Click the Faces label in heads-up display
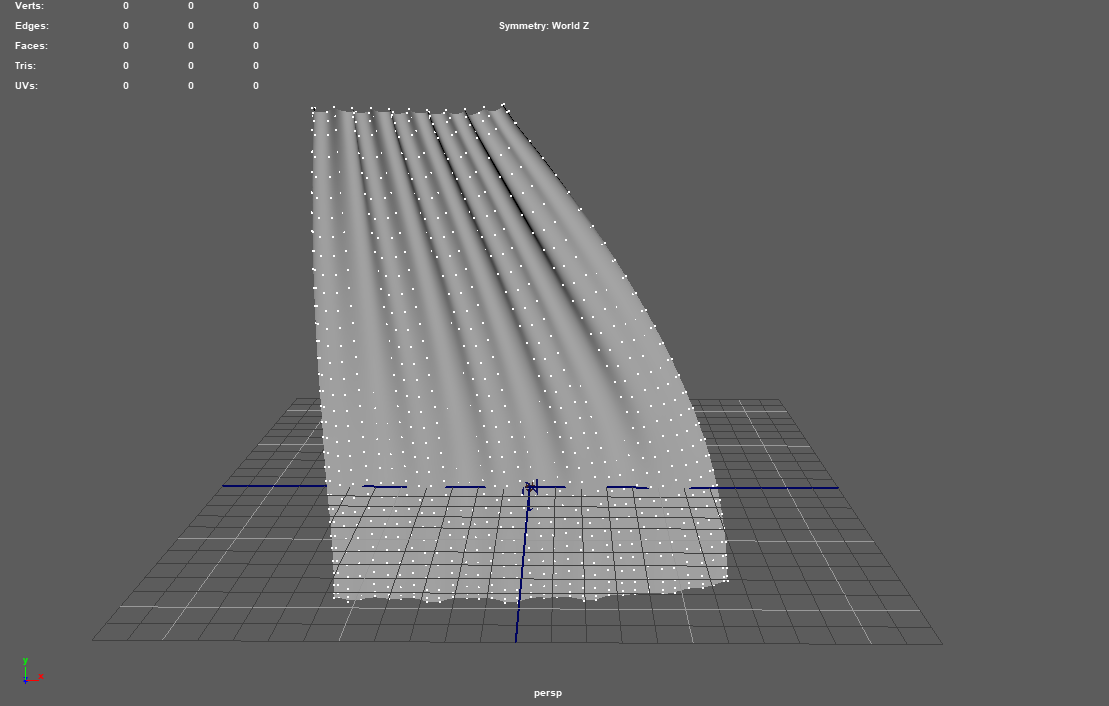This screenshot has height=706, width=1109. [31, 45]
